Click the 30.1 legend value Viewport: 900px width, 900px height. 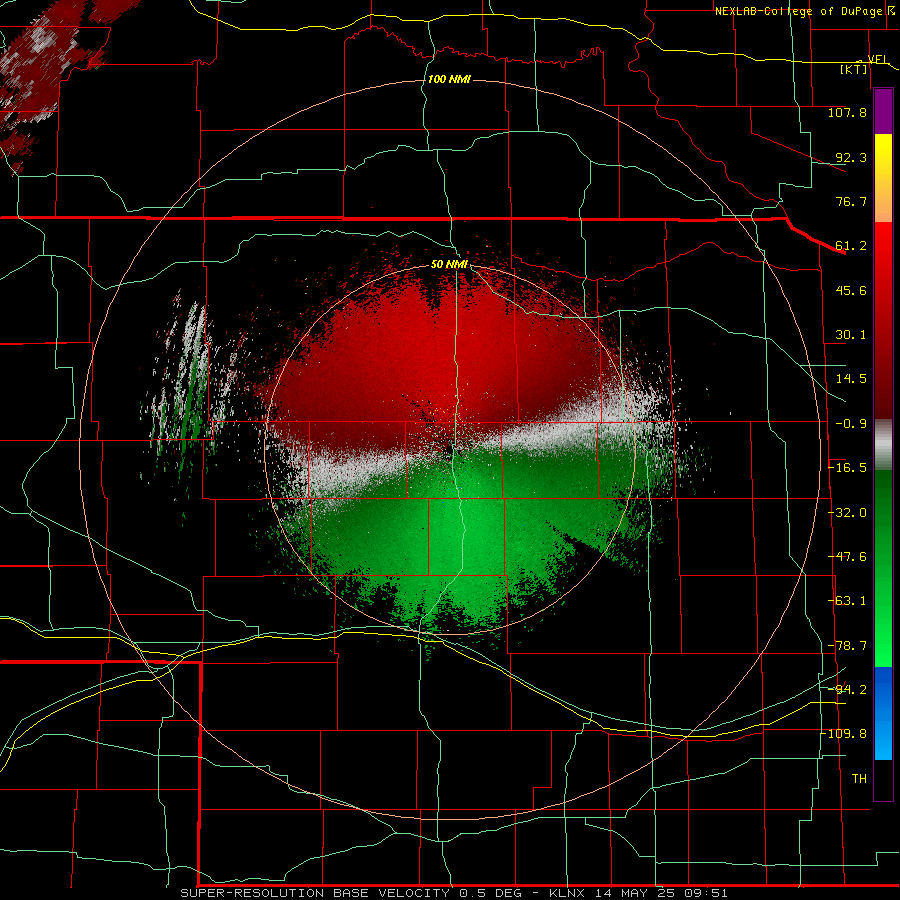[851, 335]
